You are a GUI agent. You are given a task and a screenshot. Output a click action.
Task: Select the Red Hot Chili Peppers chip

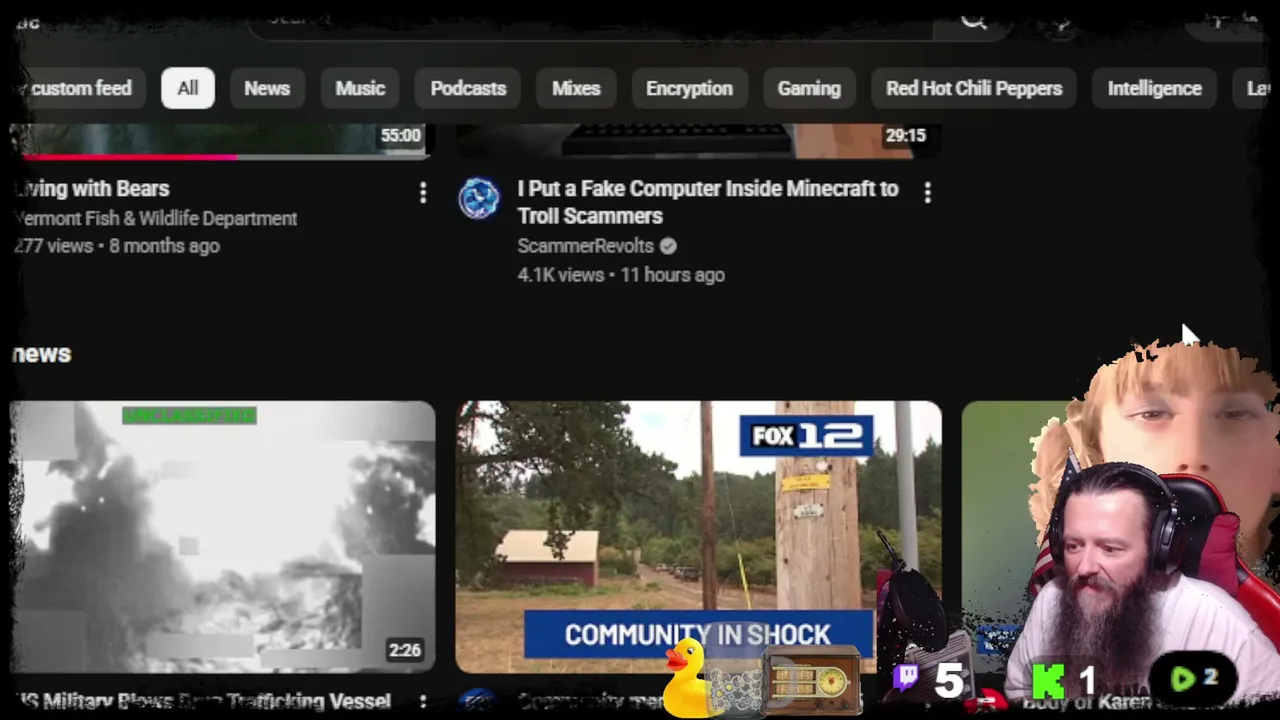click(974, 88)
